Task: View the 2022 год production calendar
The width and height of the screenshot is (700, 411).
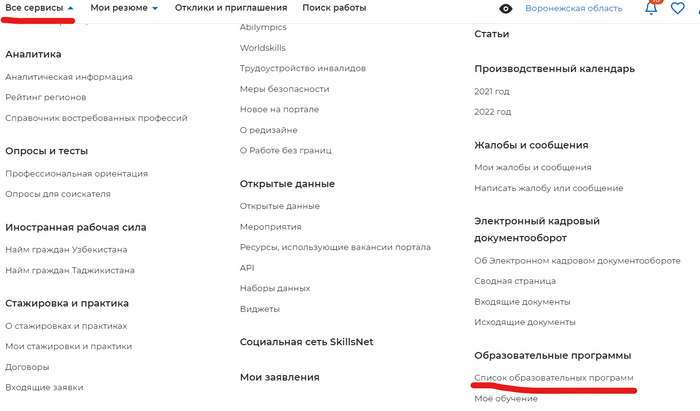Action: [492, 112]
